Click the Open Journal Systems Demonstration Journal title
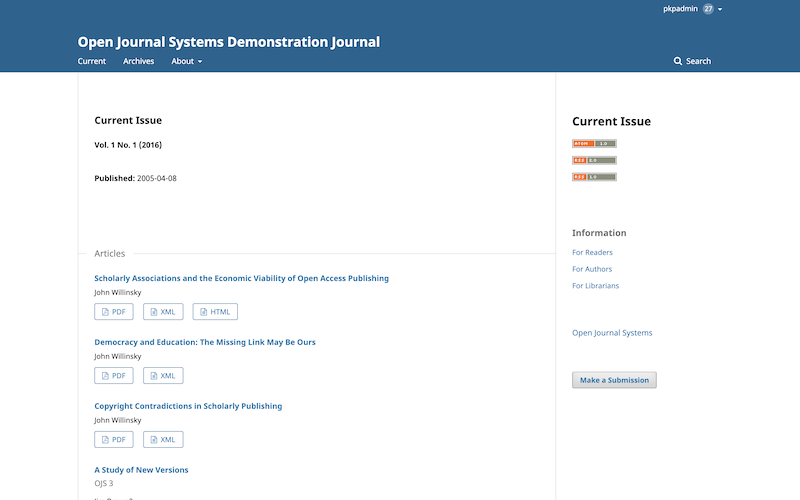Screen dimensions: 800x500 coord(228,42)
